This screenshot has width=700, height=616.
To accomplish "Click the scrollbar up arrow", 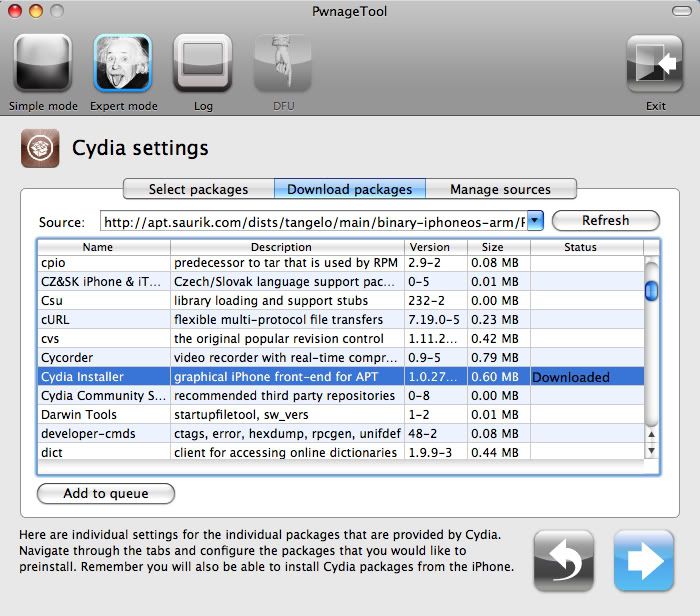I will point(652,434).
